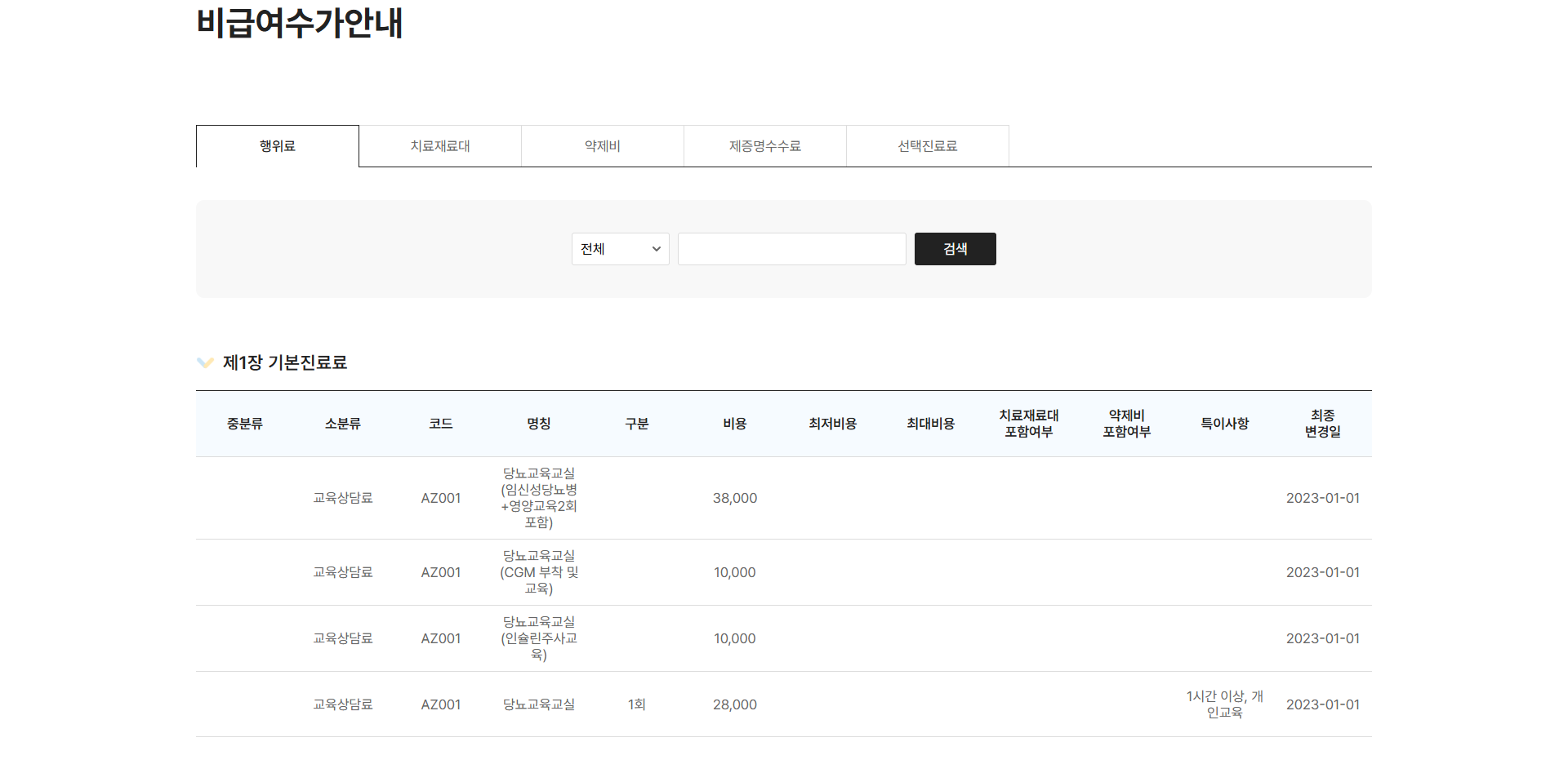Click the 비급여수가안내 page heading
This screenshot has height=782, width=1568.
pyautogui.click(x=300, y=23)
